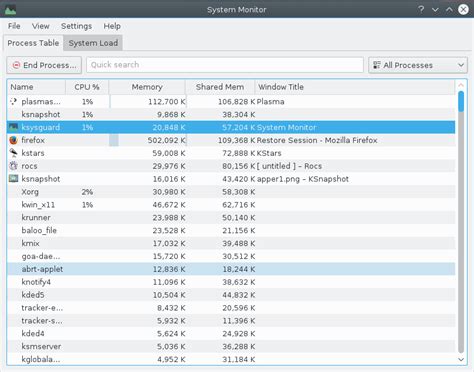Image resolution: width=474 pixels, height=372 pixels.
Task: Switch to the System Load tab
Action: pyautogui.click(x=93, y=43)
